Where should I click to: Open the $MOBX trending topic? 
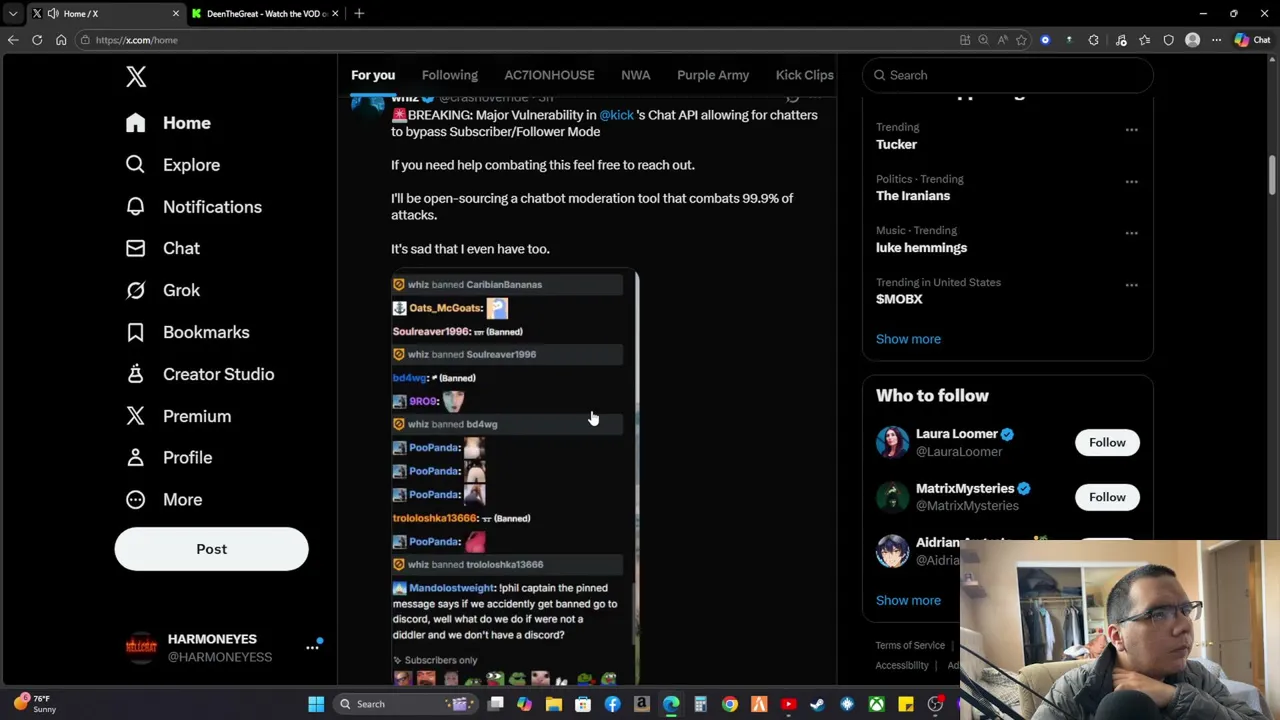(x=899, y=299)
